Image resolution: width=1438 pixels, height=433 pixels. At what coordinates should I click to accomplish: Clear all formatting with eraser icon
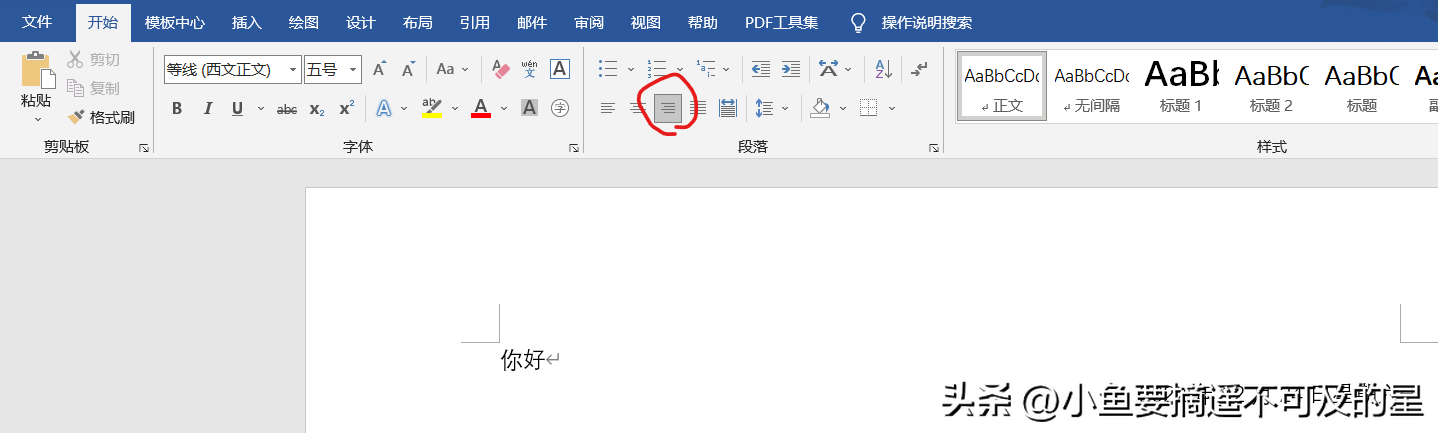click(x=501, y=69)
